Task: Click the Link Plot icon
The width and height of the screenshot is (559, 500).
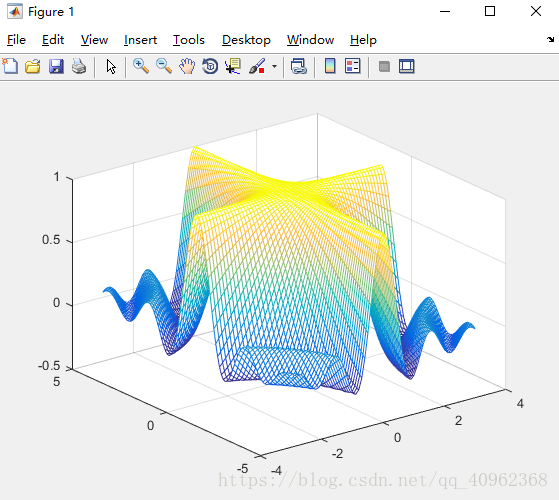Action: [x=299, y=66]
